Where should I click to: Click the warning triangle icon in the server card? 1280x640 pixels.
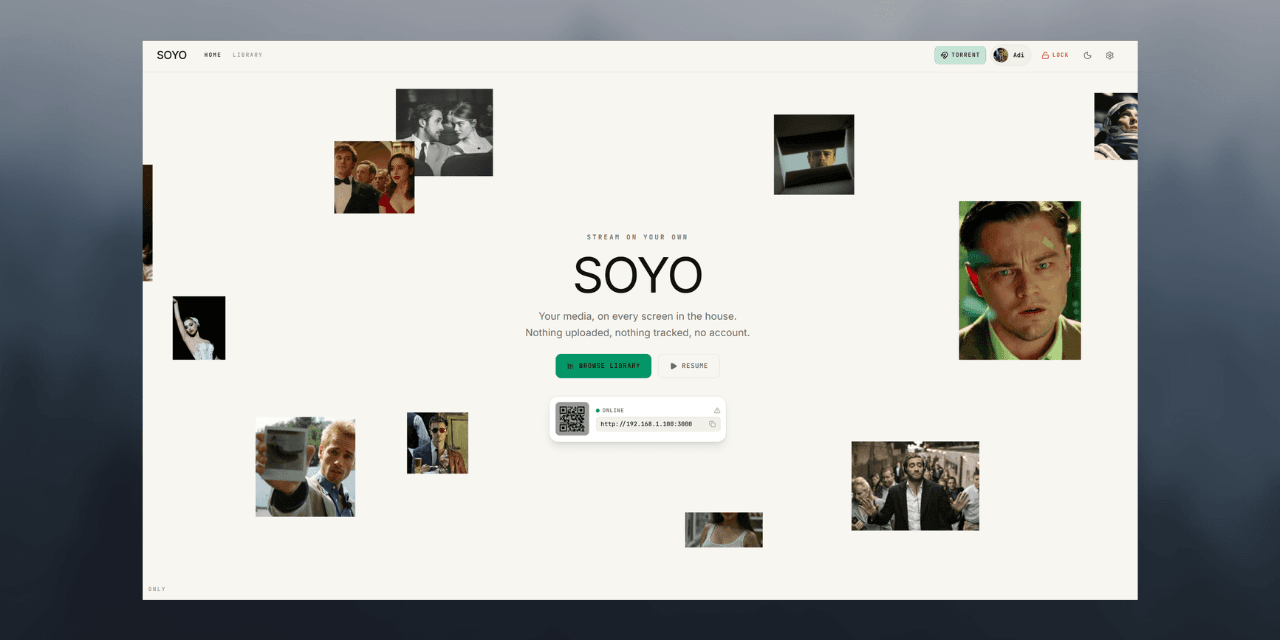click(x=717, y=410)
